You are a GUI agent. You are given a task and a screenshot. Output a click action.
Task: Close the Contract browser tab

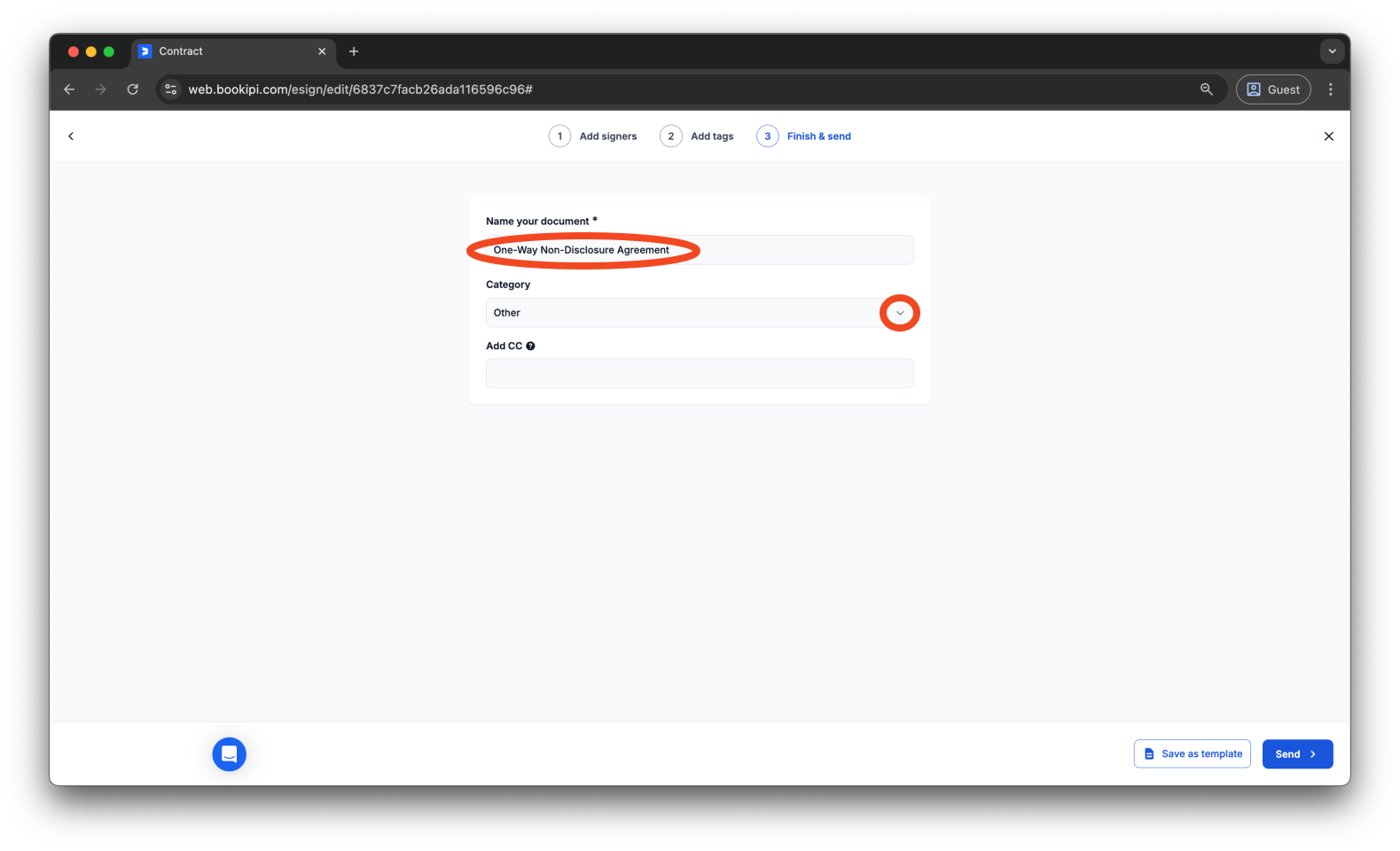point(322,51)
